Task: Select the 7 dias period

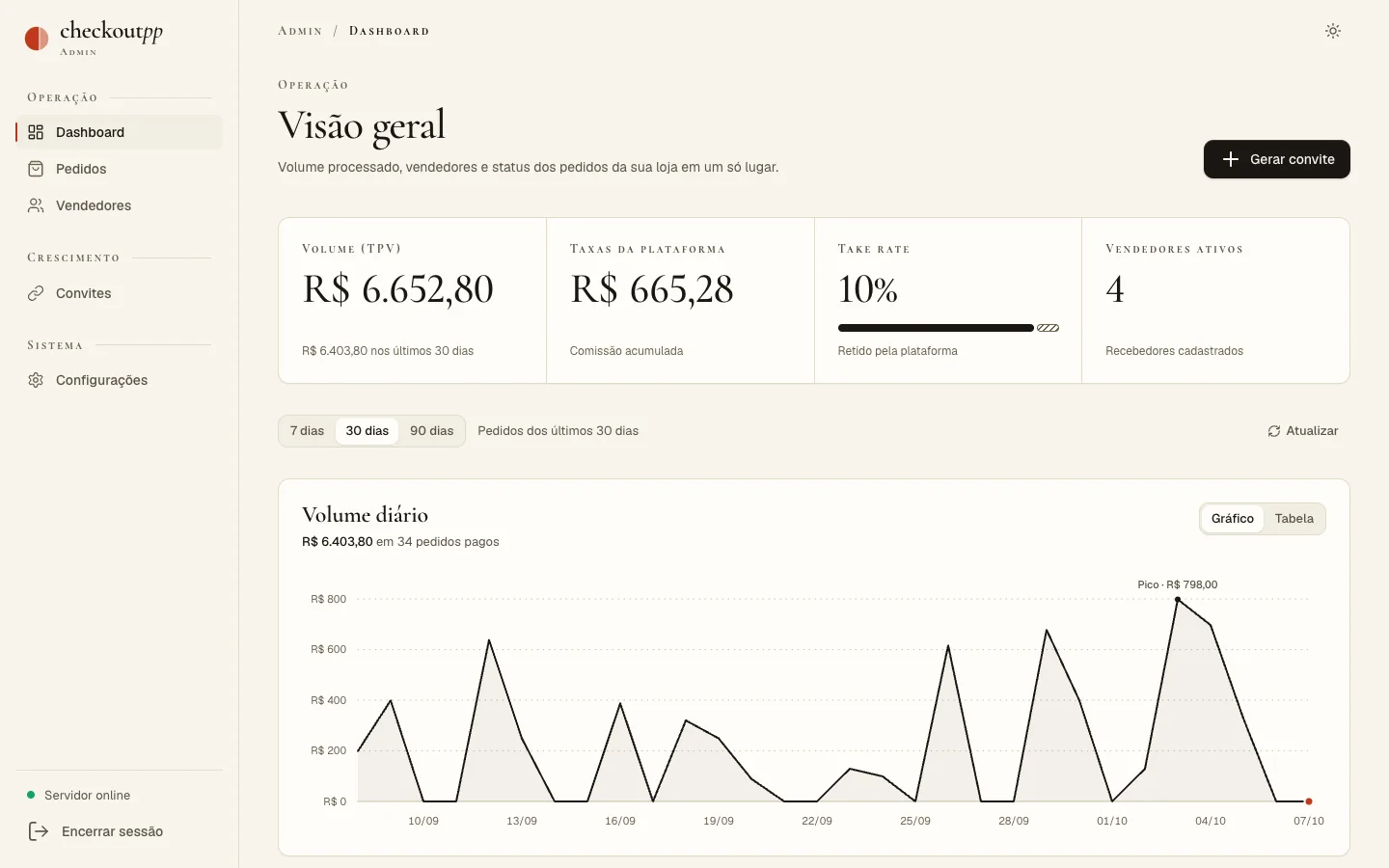Action: point(307,431)
